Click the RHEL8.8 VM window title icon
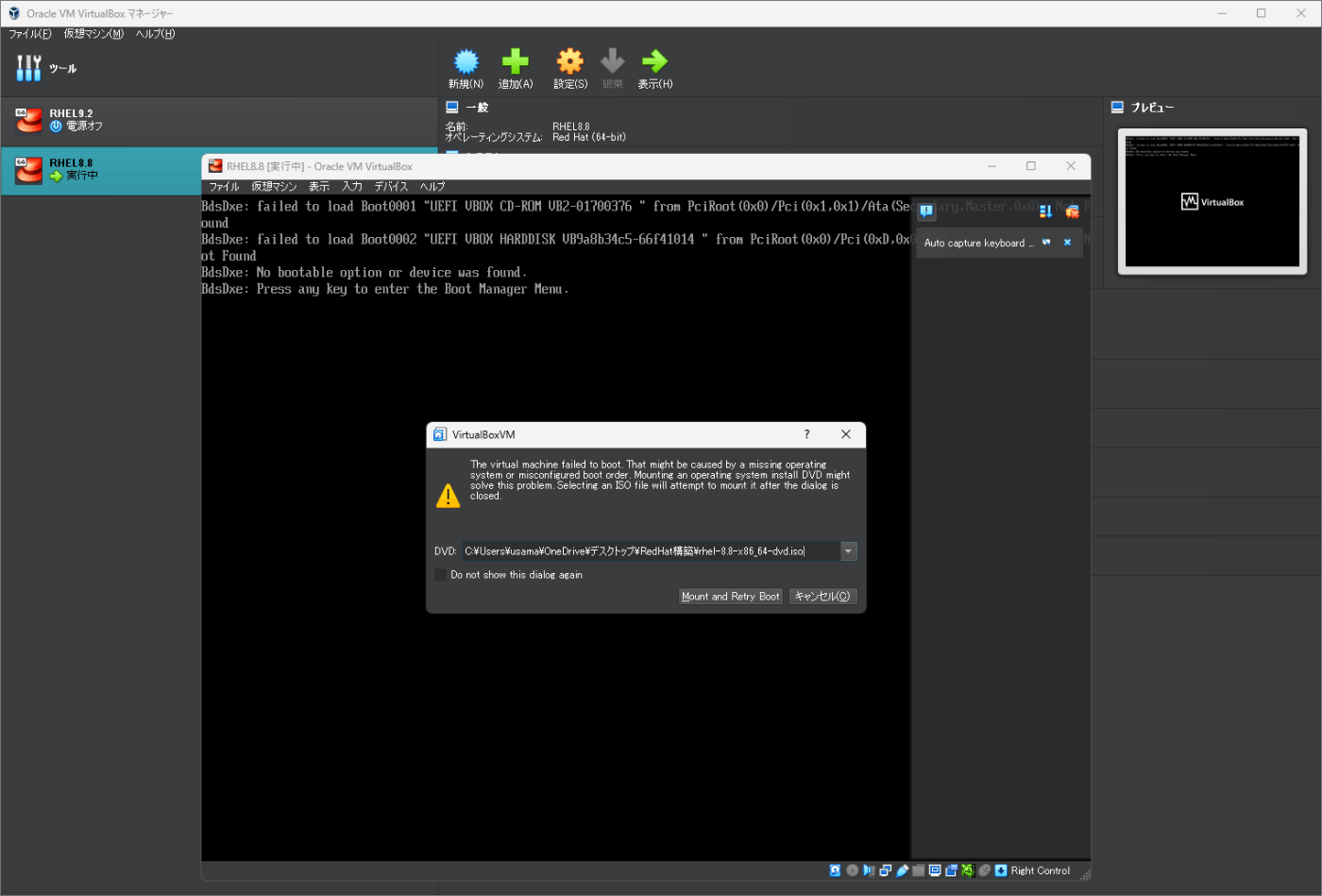 coord(215,166)
